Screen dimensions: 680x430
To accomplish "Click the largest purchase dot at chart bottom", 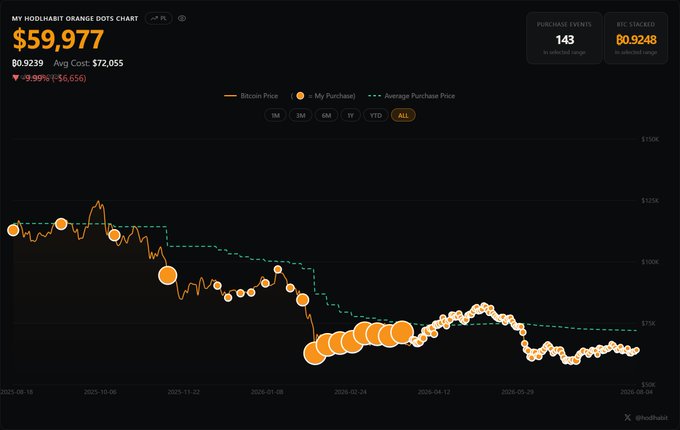I will coord(315,353).
